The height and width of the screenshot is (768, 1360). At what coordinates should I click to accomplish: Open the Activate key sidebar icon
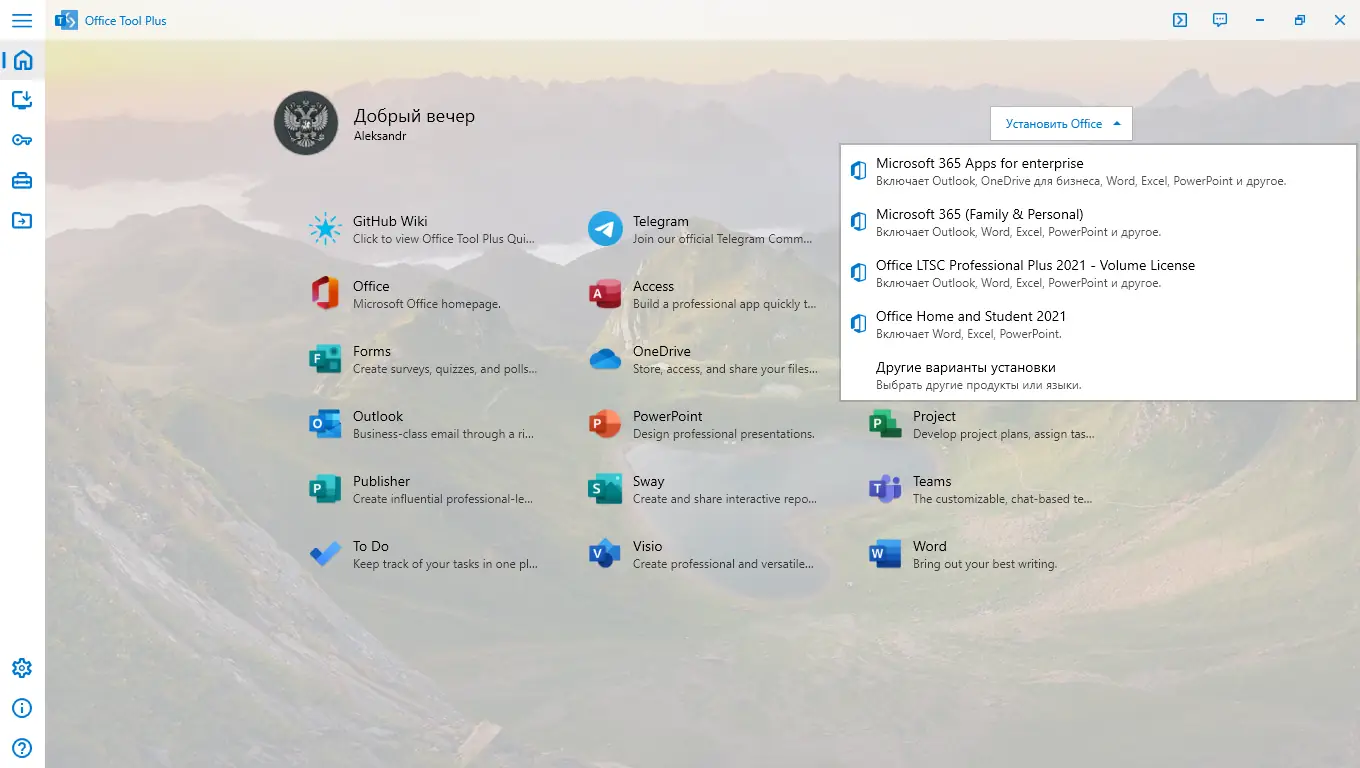tap(22, 140)
